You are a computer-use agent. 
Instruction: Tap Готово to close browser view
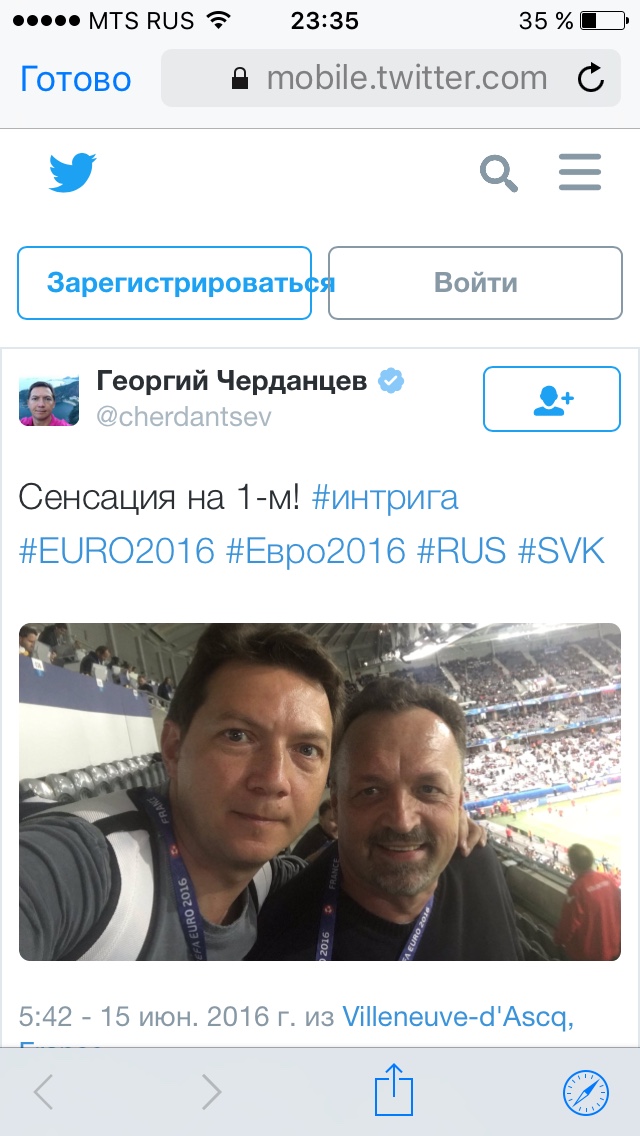(75, 79)
